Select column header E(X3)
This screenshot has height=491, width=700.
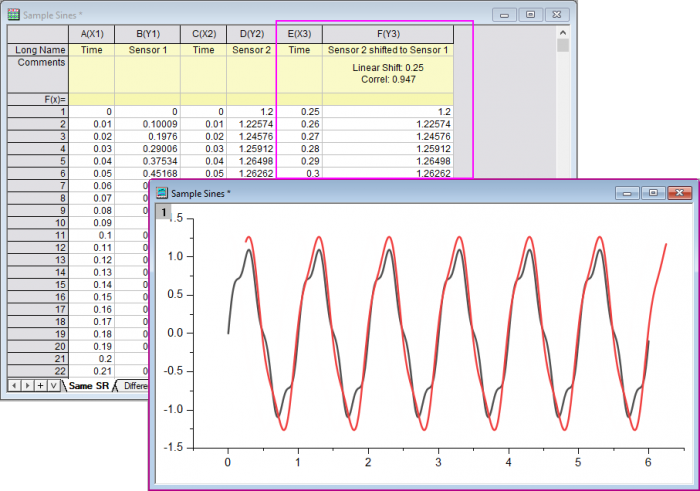(x=299, y=34)
